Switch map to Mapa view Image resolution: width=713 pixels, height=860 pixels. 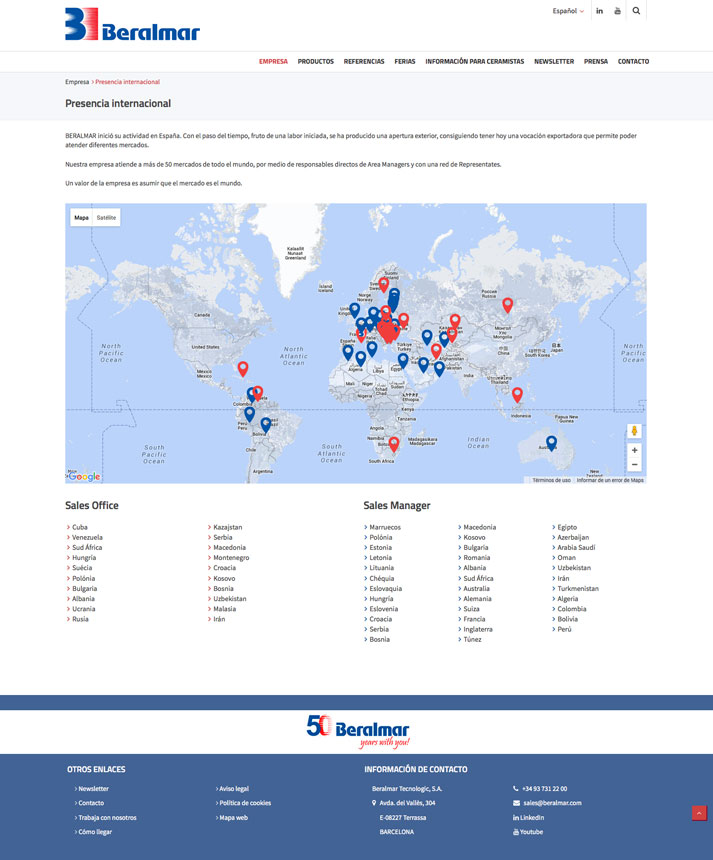tap(81, 218)
